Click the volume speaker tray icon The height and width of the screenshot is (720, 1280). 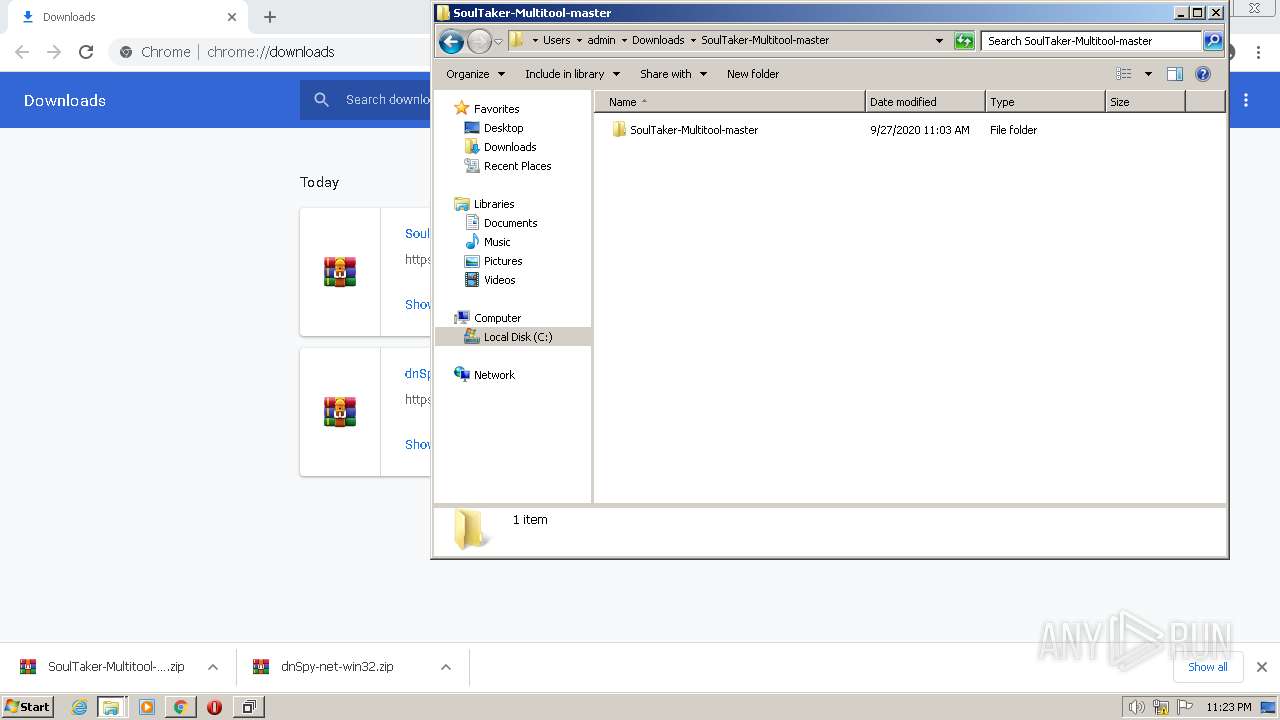(1137, 707)
